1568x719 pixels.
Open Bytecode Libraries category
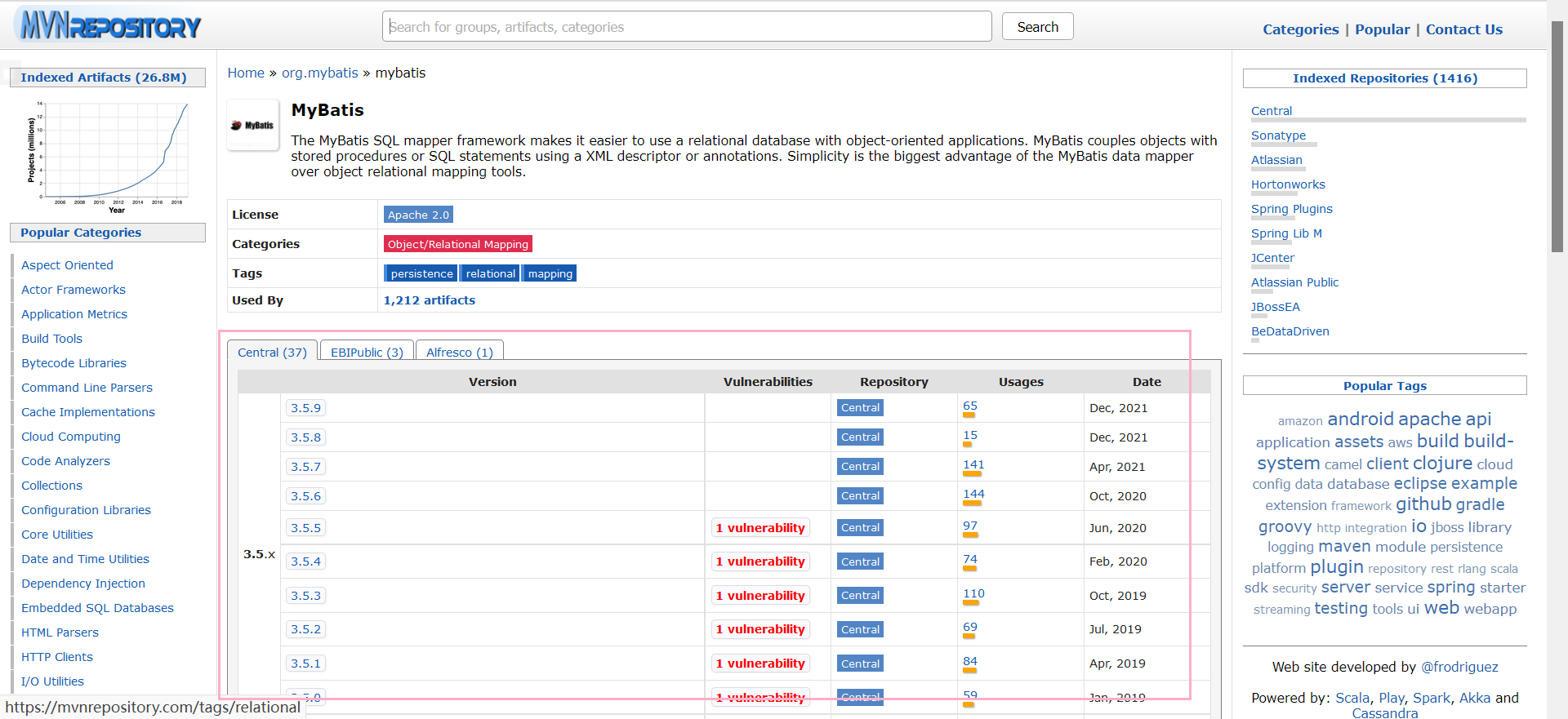(x=73, y=363)
